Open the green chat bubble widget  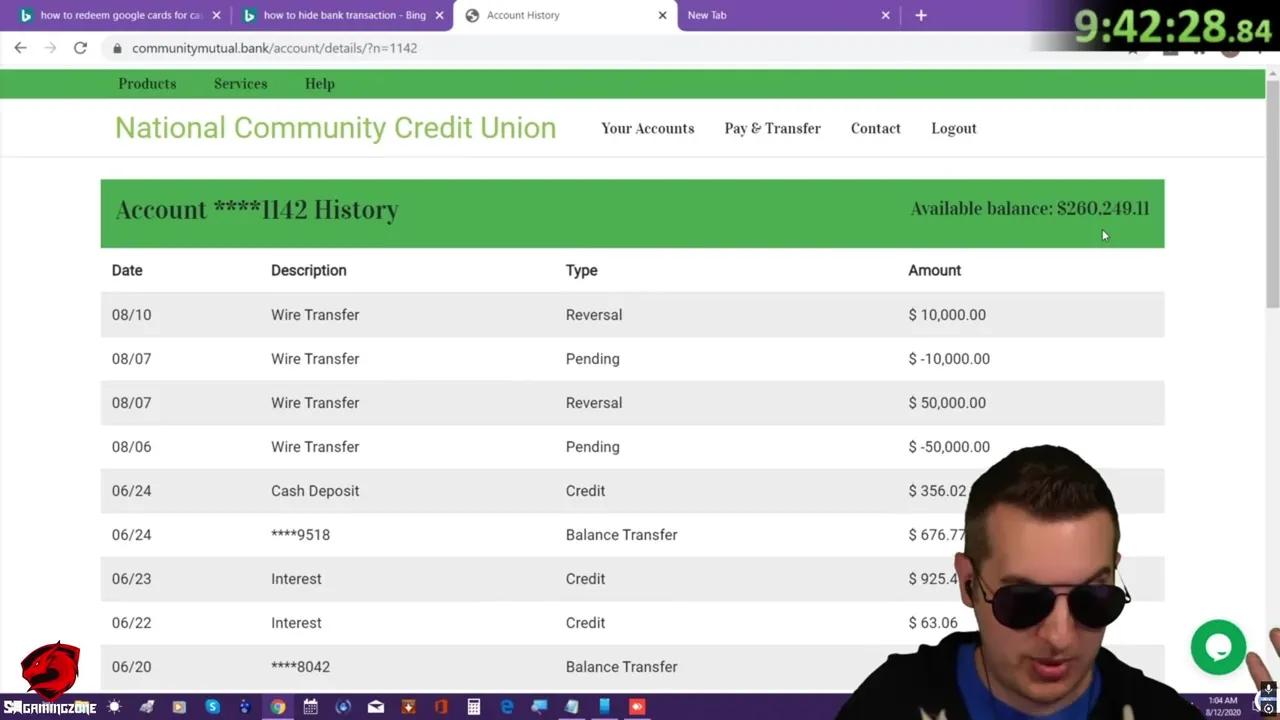tap(1218, 647)
